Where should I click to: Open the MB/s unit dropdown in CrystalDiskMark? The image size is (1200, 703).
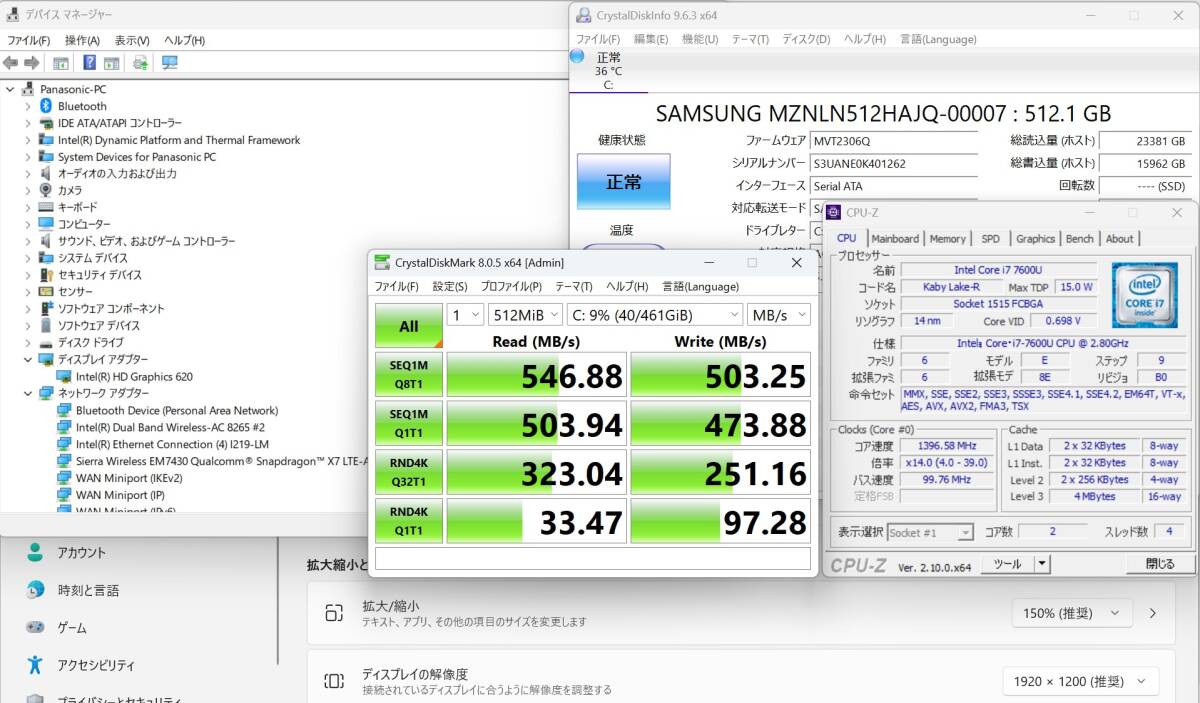(x=779, y=314)
